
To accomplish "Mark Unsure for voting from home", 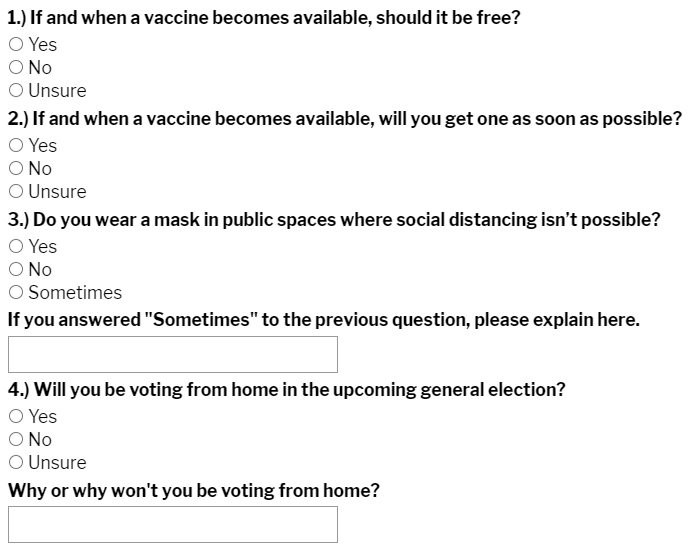I will pos(16,463).
